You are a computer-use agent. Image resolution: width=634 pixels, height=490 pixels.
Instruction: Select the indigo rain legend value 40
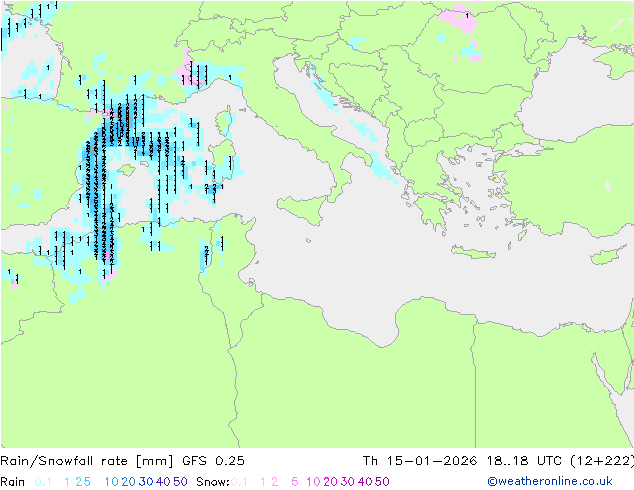(x=163, y=482)
